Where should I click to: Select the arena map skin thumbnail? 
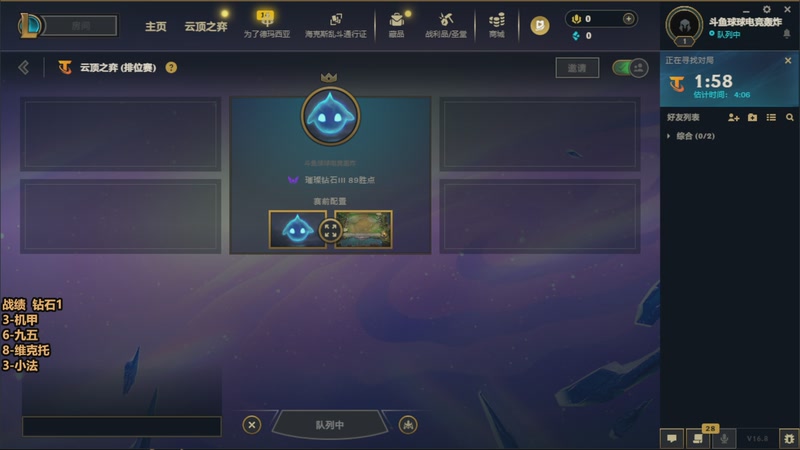click(x=363, y=230)
